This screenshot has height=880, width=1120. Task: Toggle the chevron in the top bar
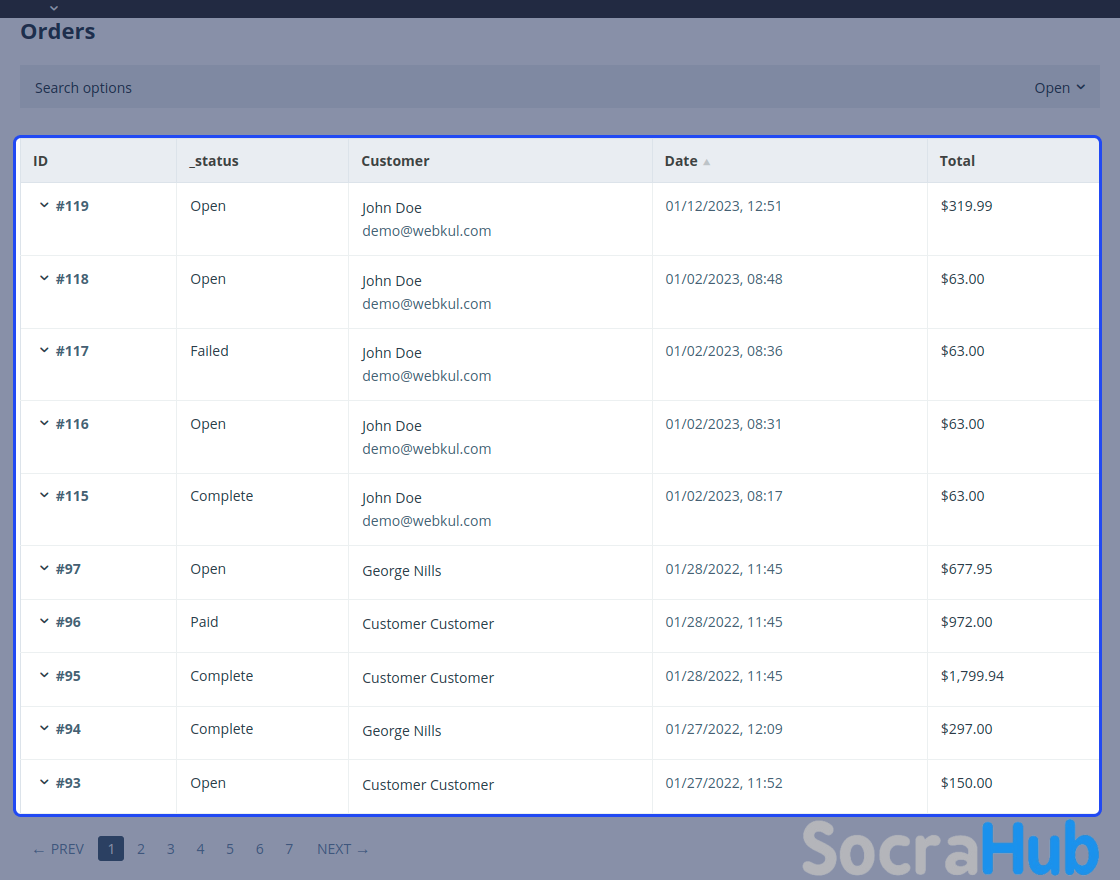[x=54, y=8]
